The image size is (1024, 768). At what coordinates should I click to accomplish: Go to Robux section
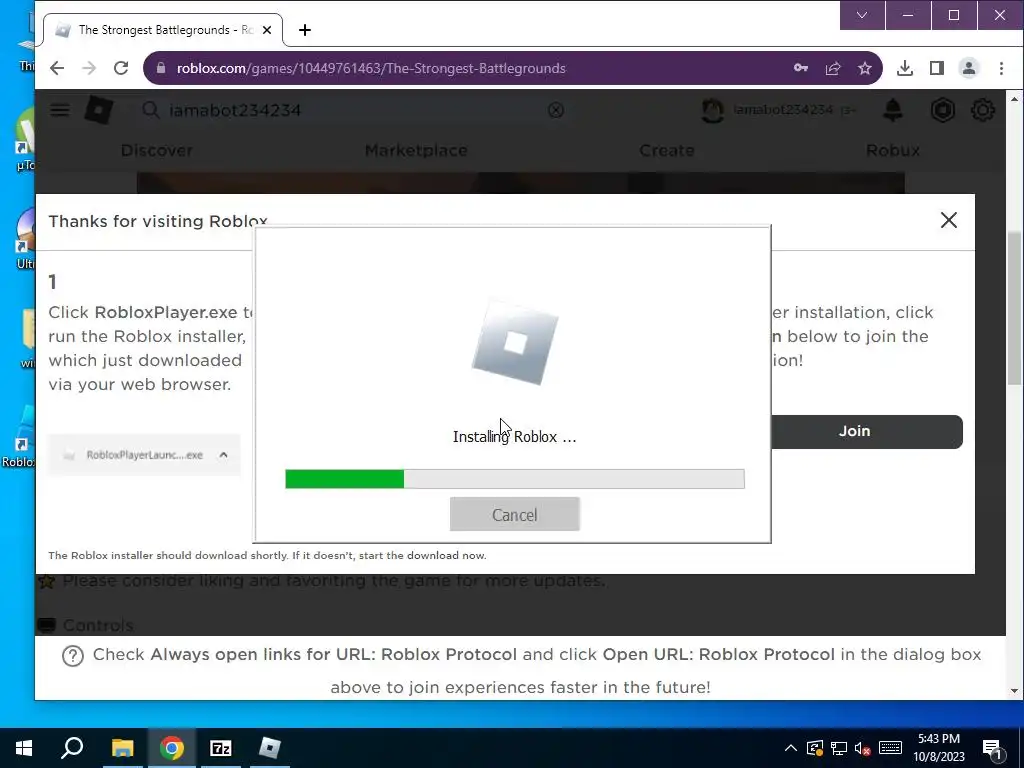tap(893, 150)
